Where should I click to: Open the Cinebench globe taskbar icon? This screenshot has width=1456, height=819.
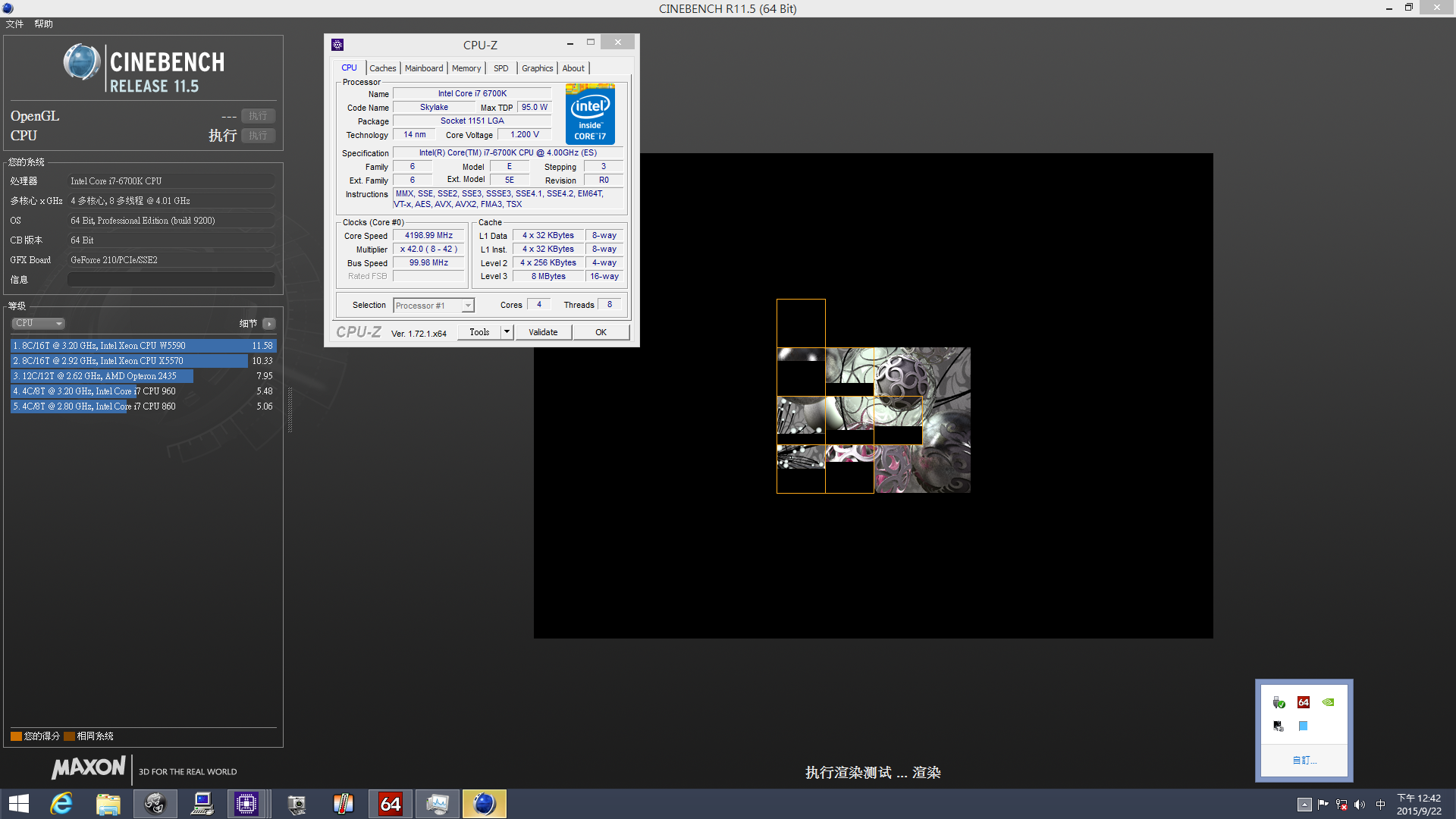click(484, 804)
